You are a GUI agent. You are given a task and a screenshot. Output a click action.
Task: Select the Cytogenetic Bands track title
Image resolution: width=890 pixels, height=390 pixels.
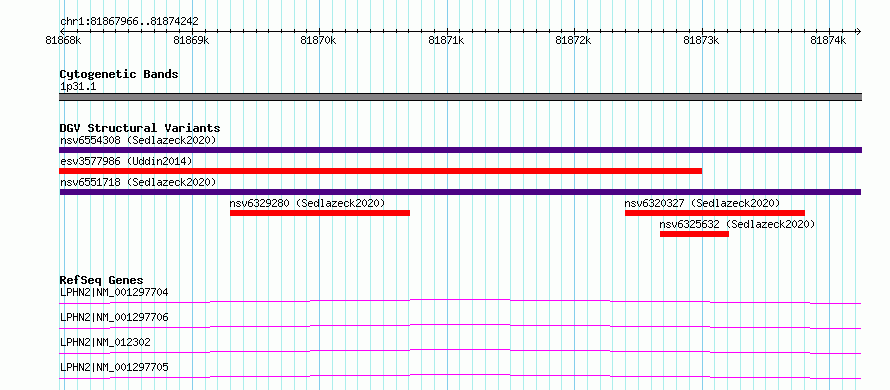tap(119, 74)
